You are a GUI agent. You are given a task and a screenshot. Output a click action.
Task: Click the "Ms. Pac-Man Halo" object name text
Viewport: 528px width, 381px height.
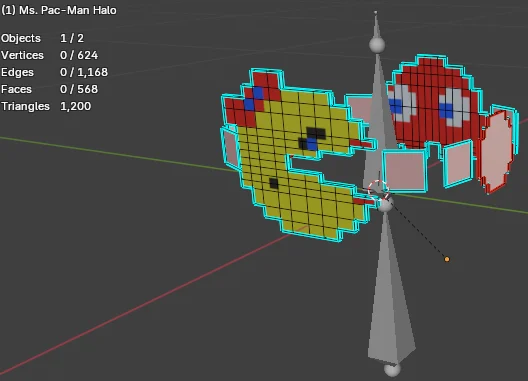(68, 10)
